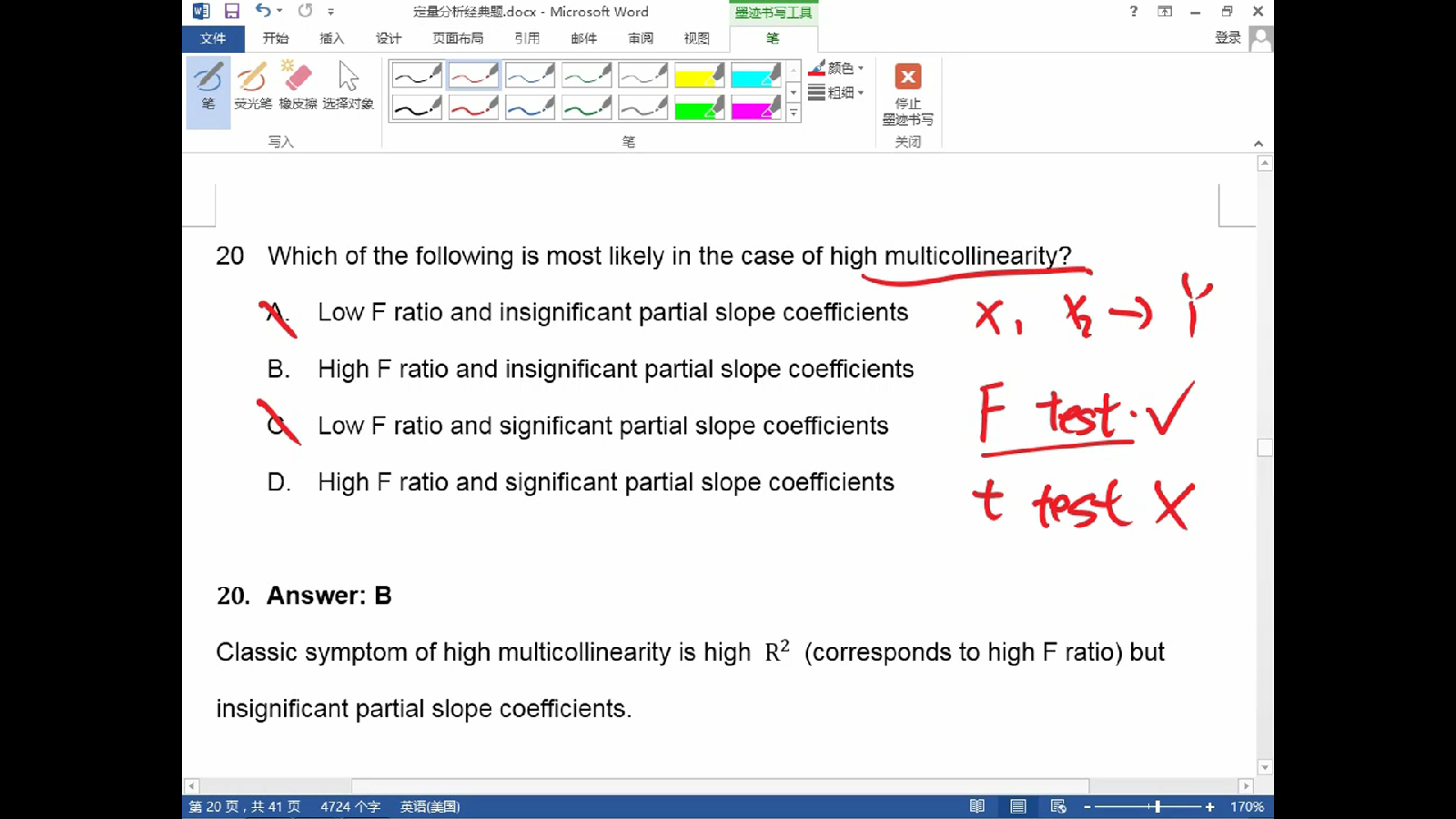Click the Save icon in quick access toolbar
Viewport: 1456px width, 819px height.
(x=232, y=11)
